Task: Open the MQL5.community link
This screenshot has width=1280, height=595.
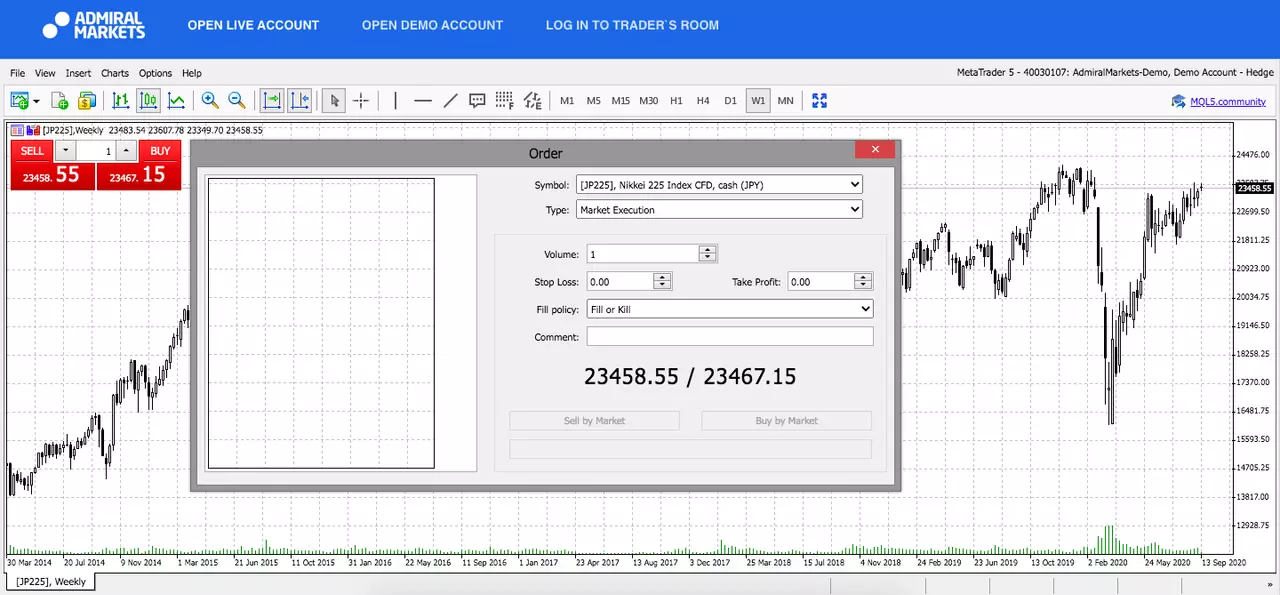Action: (x=1228, y=101)
